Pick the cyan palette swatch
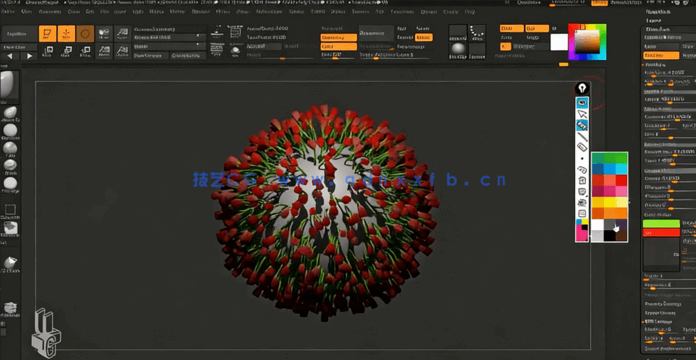This screenshot has width=696, height=360. 621,169
